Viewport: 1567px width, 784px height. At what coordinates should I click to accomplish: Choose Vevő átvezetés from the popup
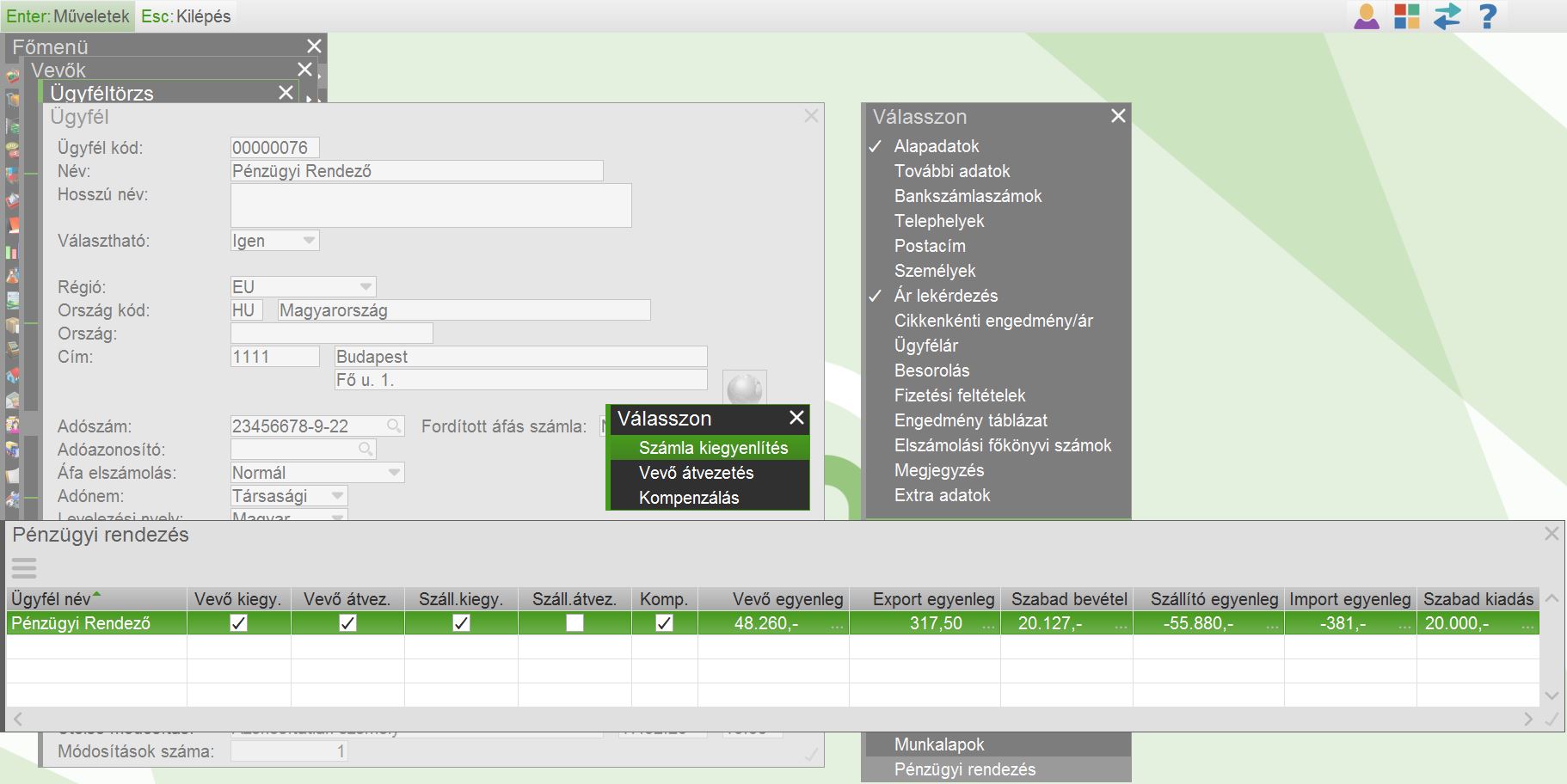point(710,473)
